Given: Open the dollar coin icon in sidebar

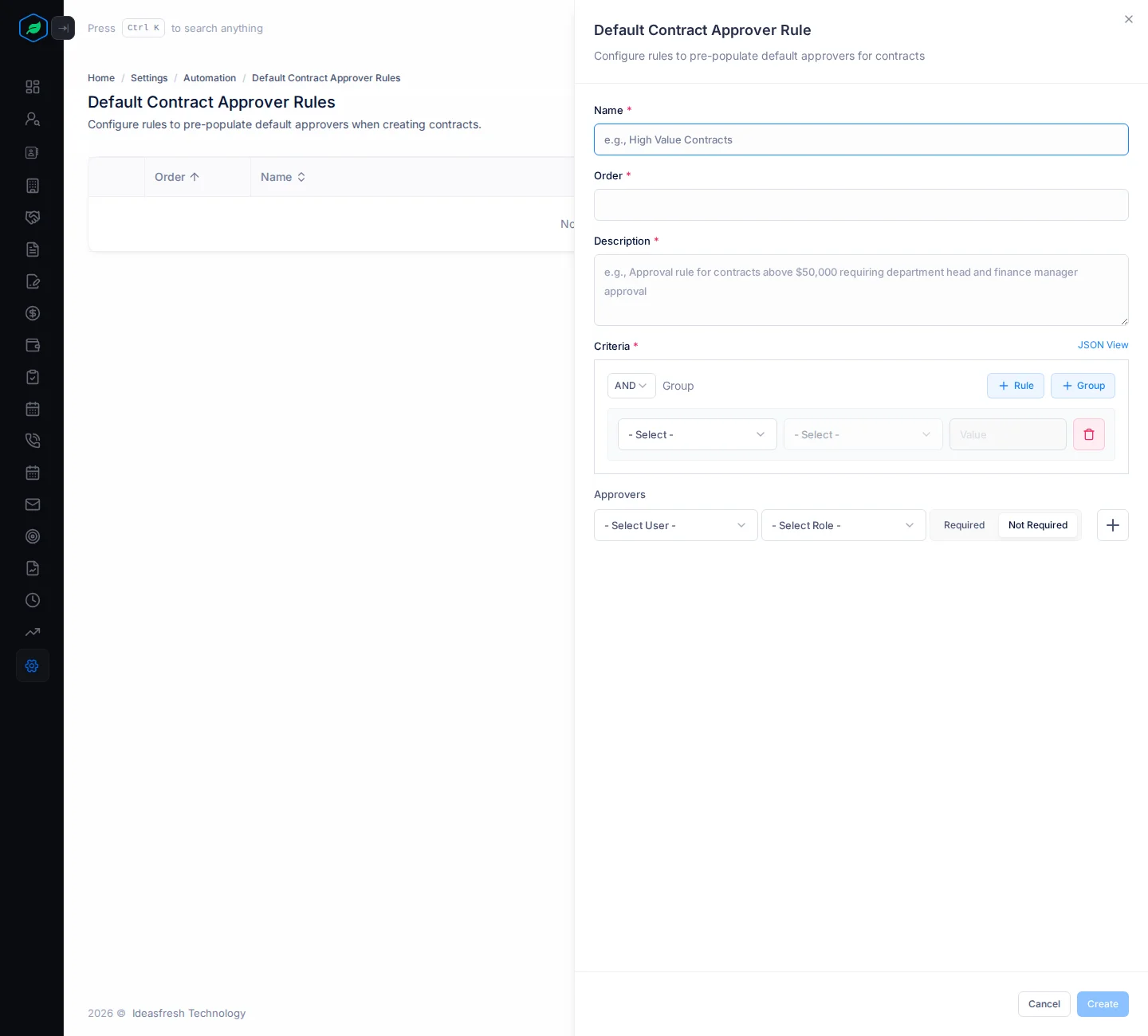Looking at the screenshot, I should pyautogui.click(x=33, y=313).
